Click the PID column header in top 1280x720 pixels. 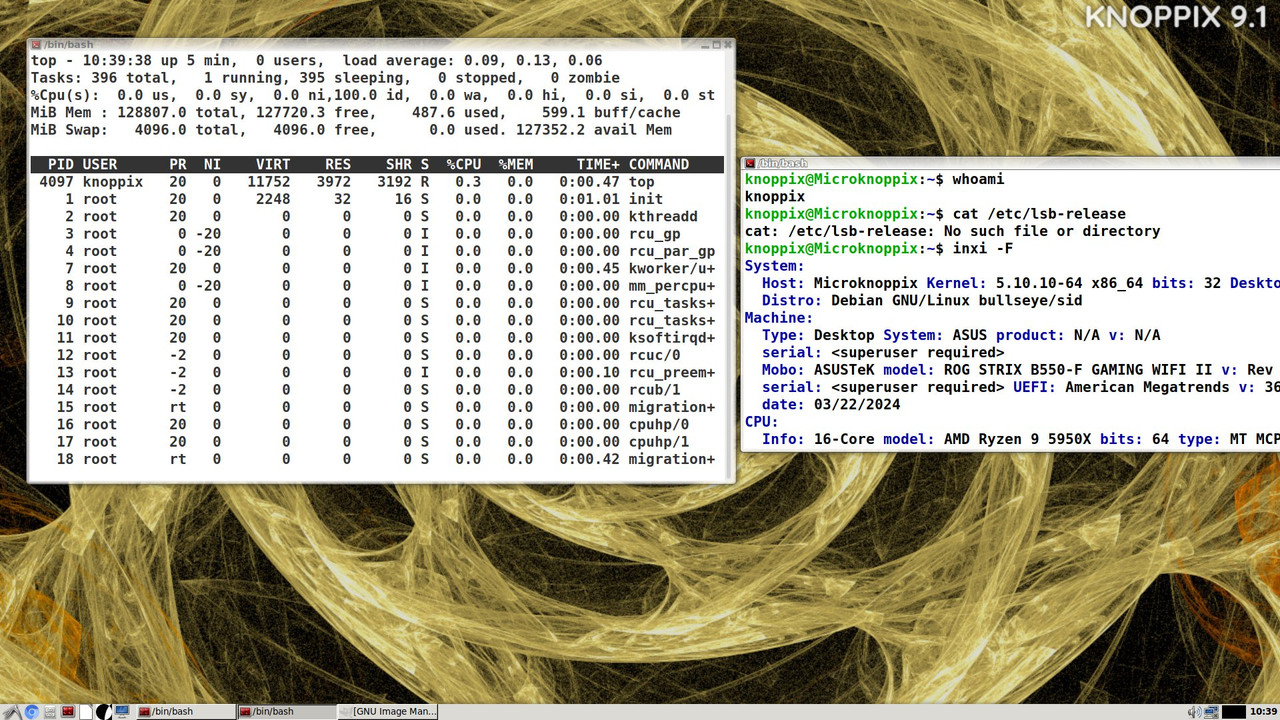[x=60, y=164]
